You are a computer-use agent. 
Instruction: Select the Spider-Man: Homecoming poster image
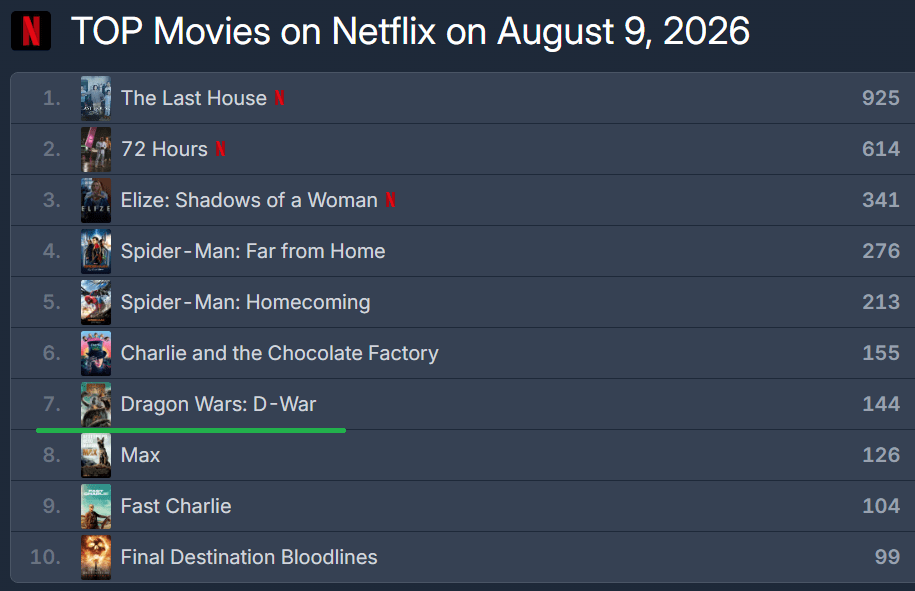pyautogui.click(x=96, y=302)
